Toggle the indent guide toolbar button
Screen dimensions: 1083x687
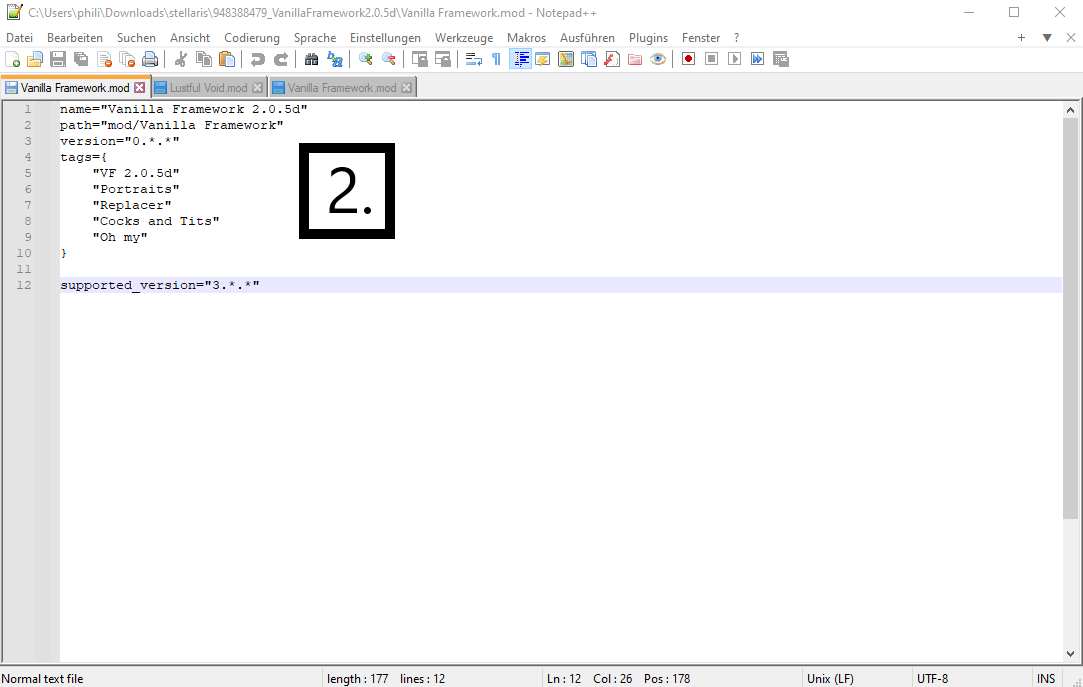(x=520, y=59)
